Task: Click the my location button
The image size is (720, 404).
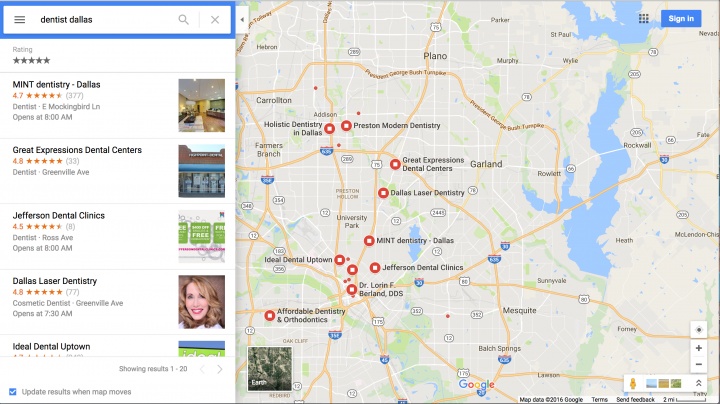Action: [698, 330]
